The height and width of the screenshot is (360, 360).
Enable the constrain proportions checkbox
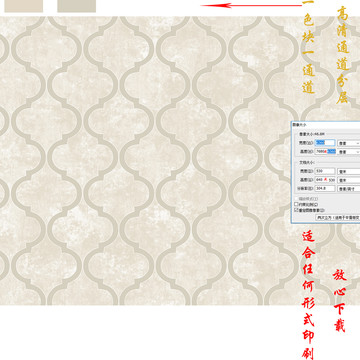[x=296, y=204]
